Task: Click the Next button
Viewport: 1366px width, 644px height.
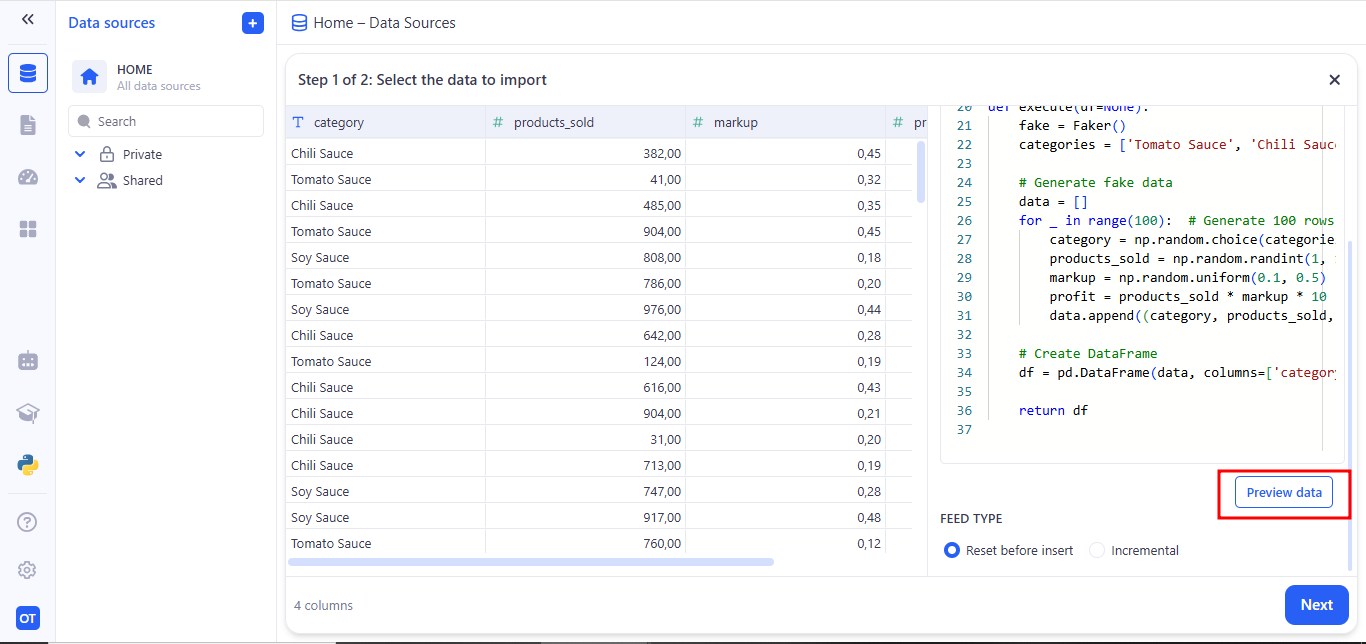Action: coord(1316,605)
